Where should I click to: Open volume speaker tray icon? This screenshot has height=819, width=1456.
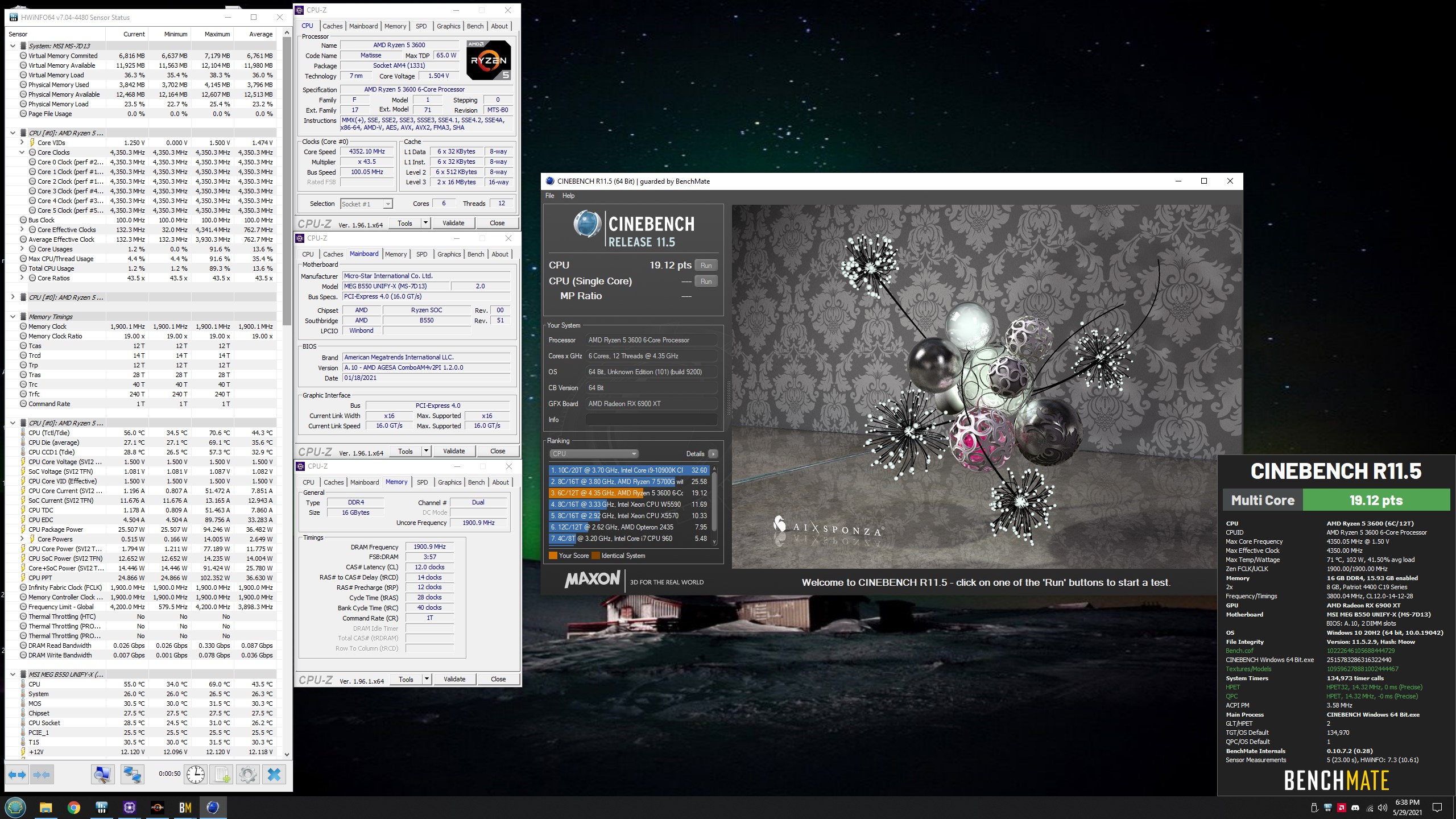tap(1383, 808)
